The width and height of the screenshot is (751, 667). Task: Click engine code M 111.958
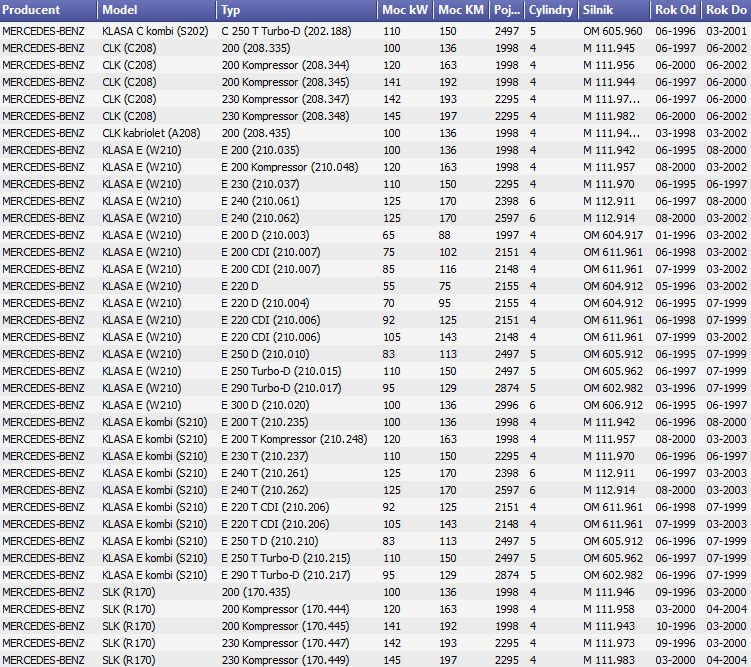(609, 609)
